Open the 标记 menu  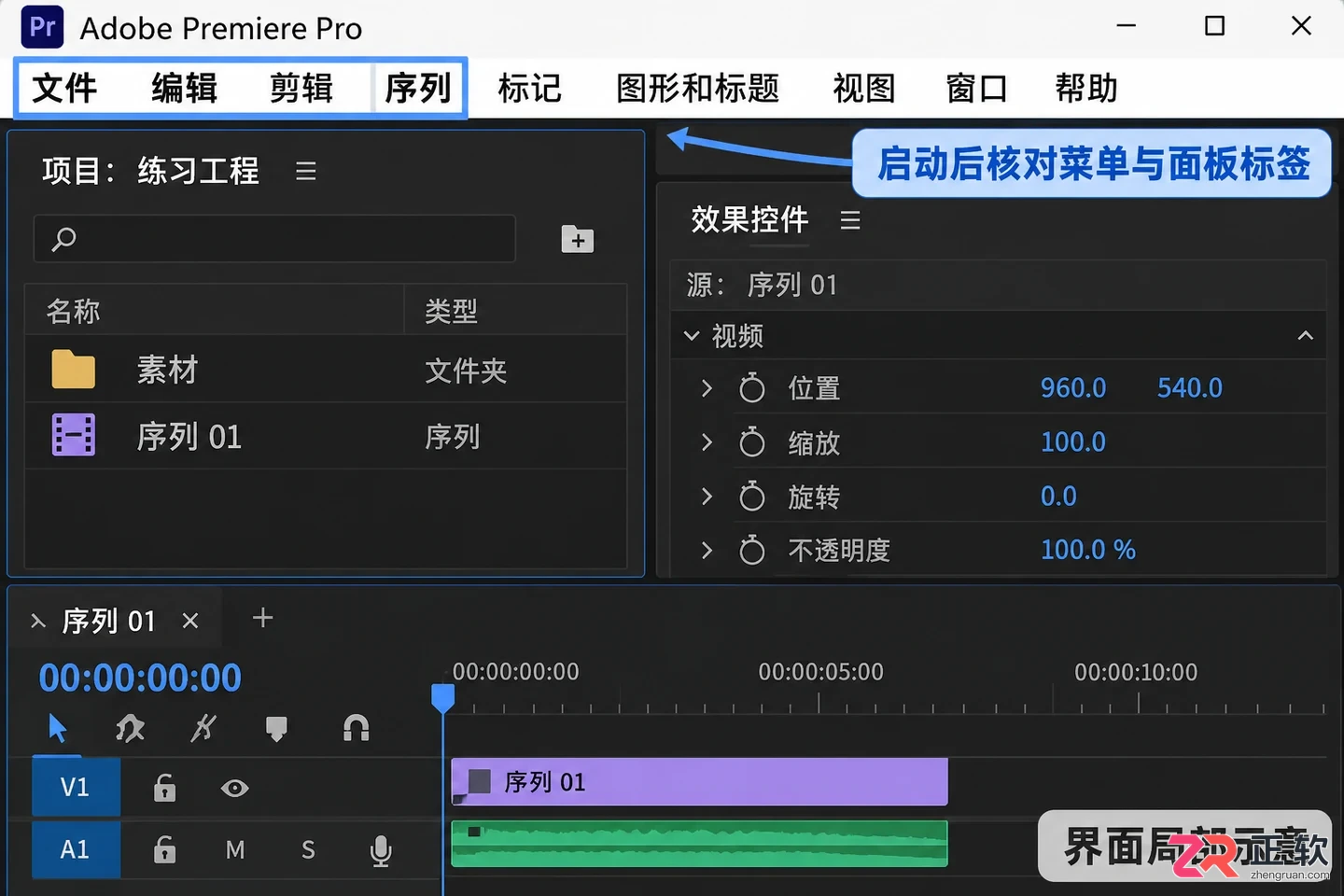pos(529,89)
